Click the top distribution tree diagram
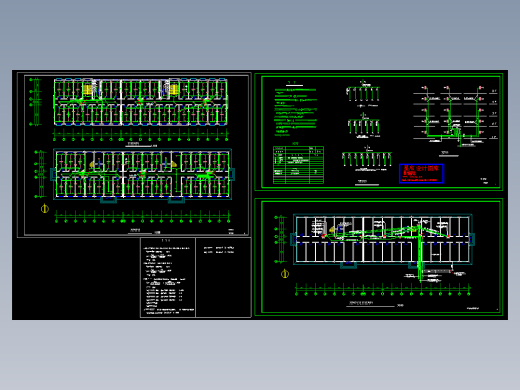 pyautogui.click(x=363, y=94)
